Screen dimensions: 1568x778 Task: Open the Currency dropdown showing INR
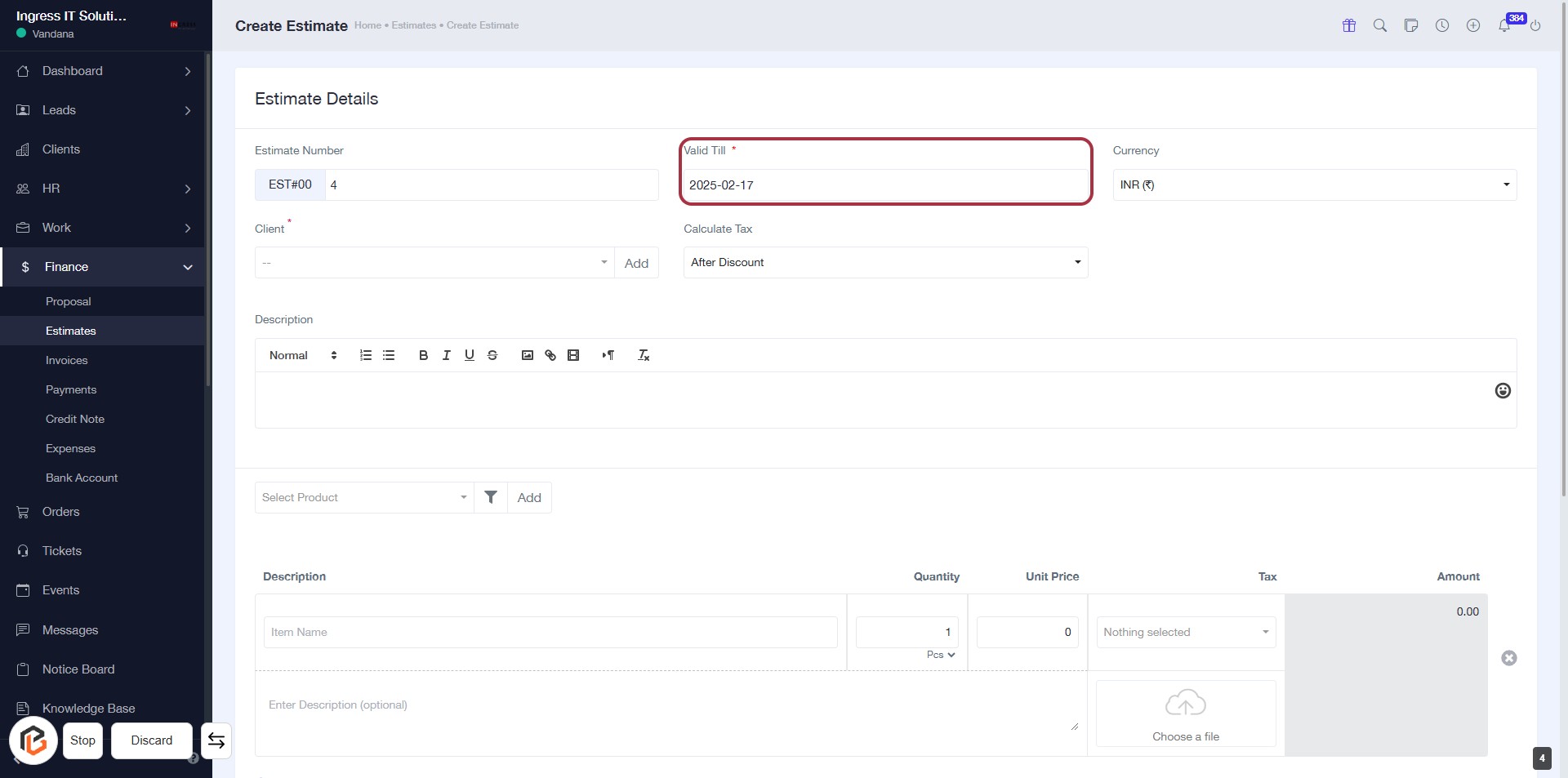coord(1314,185)
